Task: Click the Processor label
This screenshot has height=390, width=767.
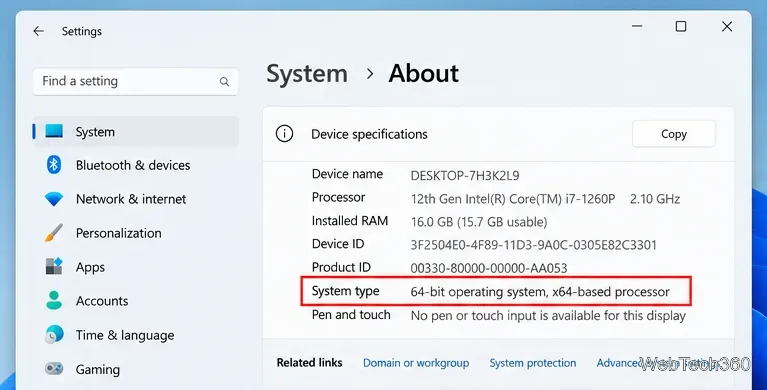Action: coord(338,197)
